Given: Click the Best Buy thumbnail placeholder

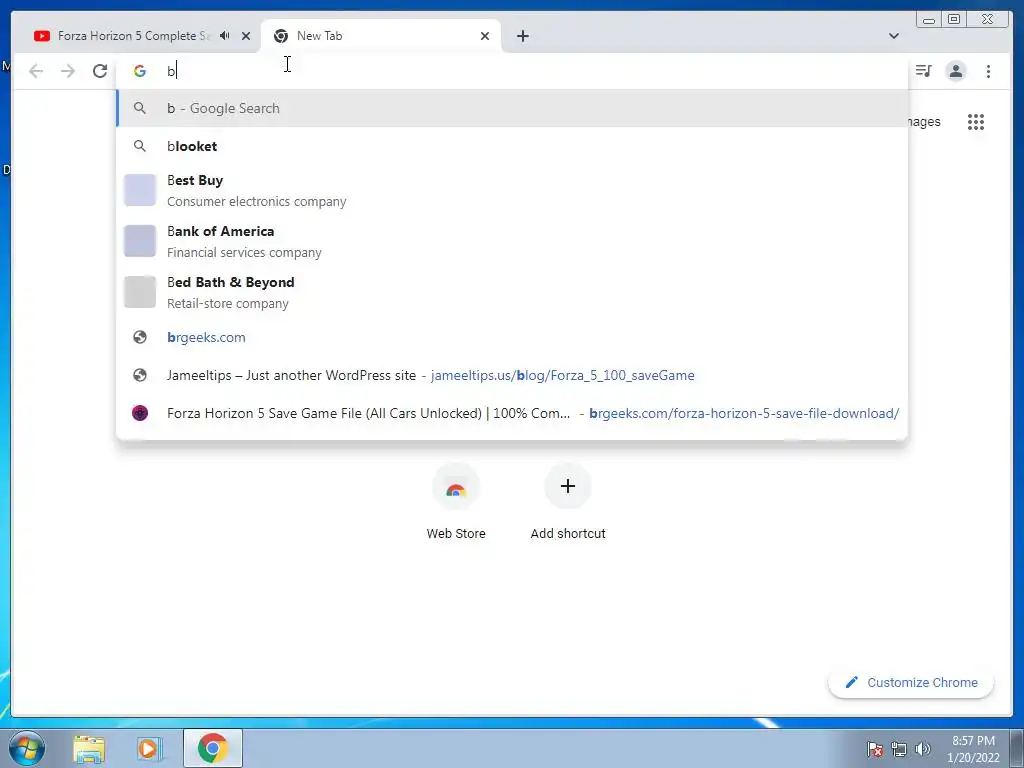Looking at the screenshot, I should coord(140,190).
